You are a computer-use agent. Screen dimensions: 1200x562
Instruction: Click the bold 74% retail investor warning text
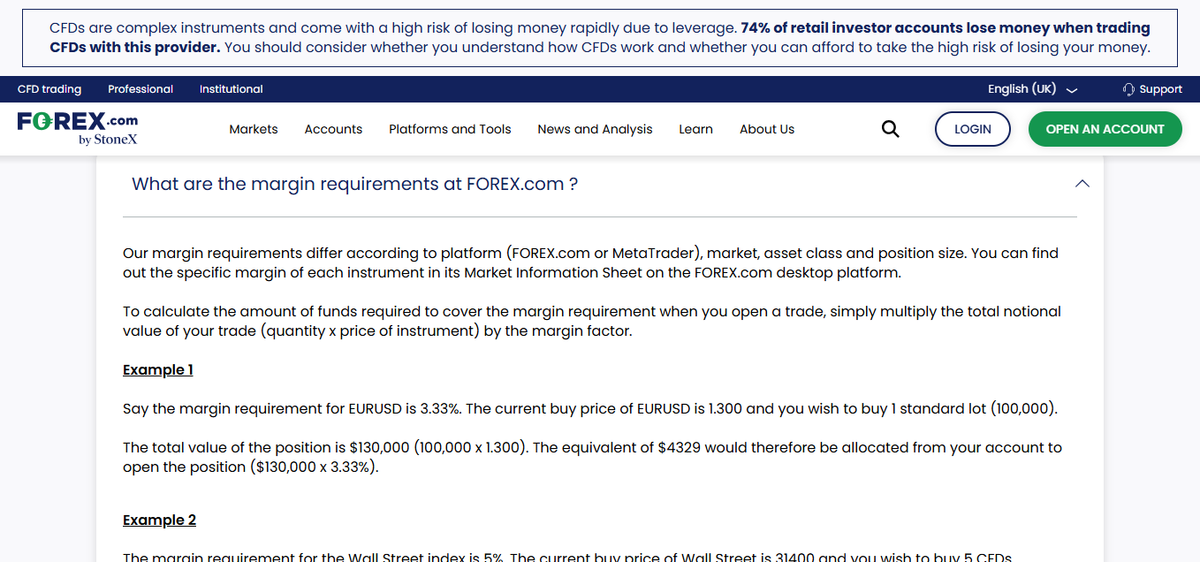600,37
